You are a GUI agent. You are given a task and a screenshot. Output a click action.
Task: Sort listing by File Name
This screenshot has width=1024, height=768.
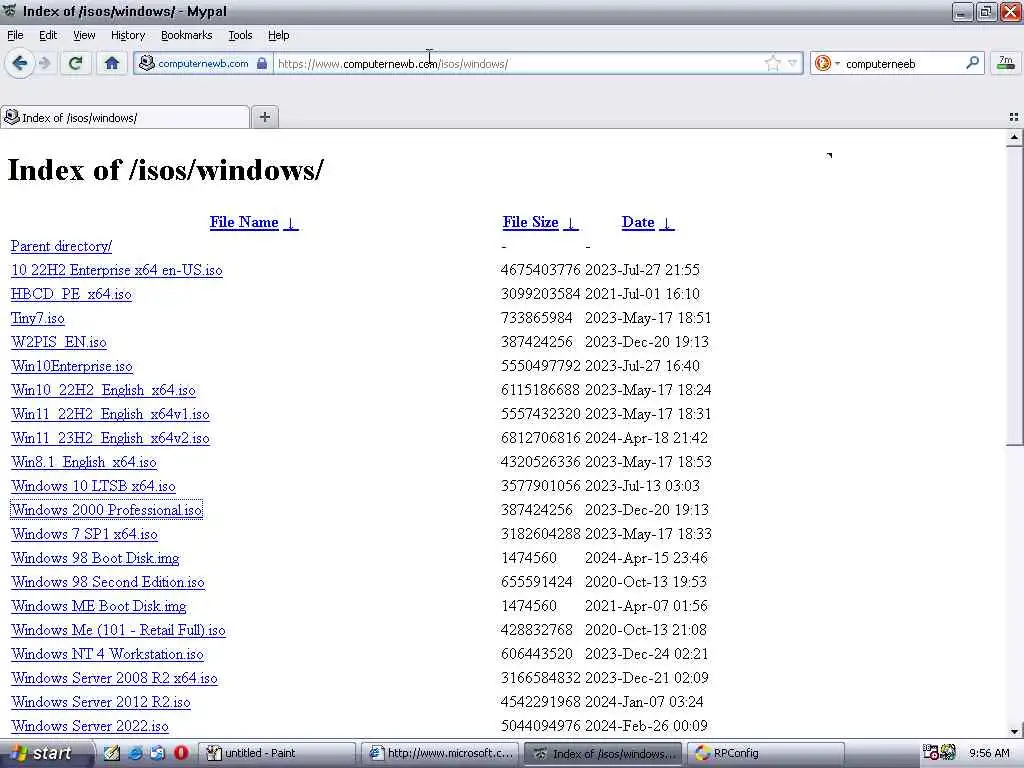pyautogui.click(x=244, y=222)
